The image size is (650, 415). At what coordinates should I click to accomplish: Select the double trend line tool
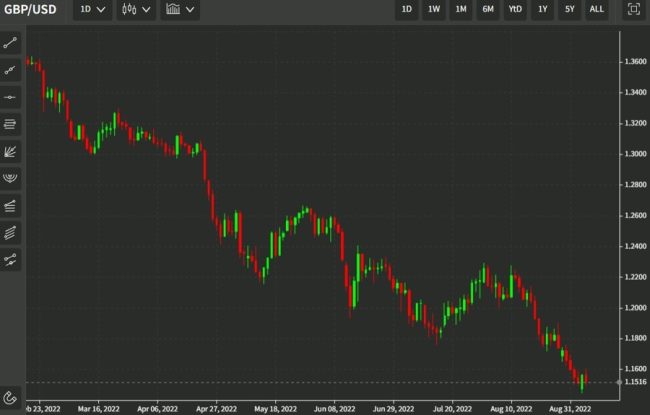(x=10, y=260)
